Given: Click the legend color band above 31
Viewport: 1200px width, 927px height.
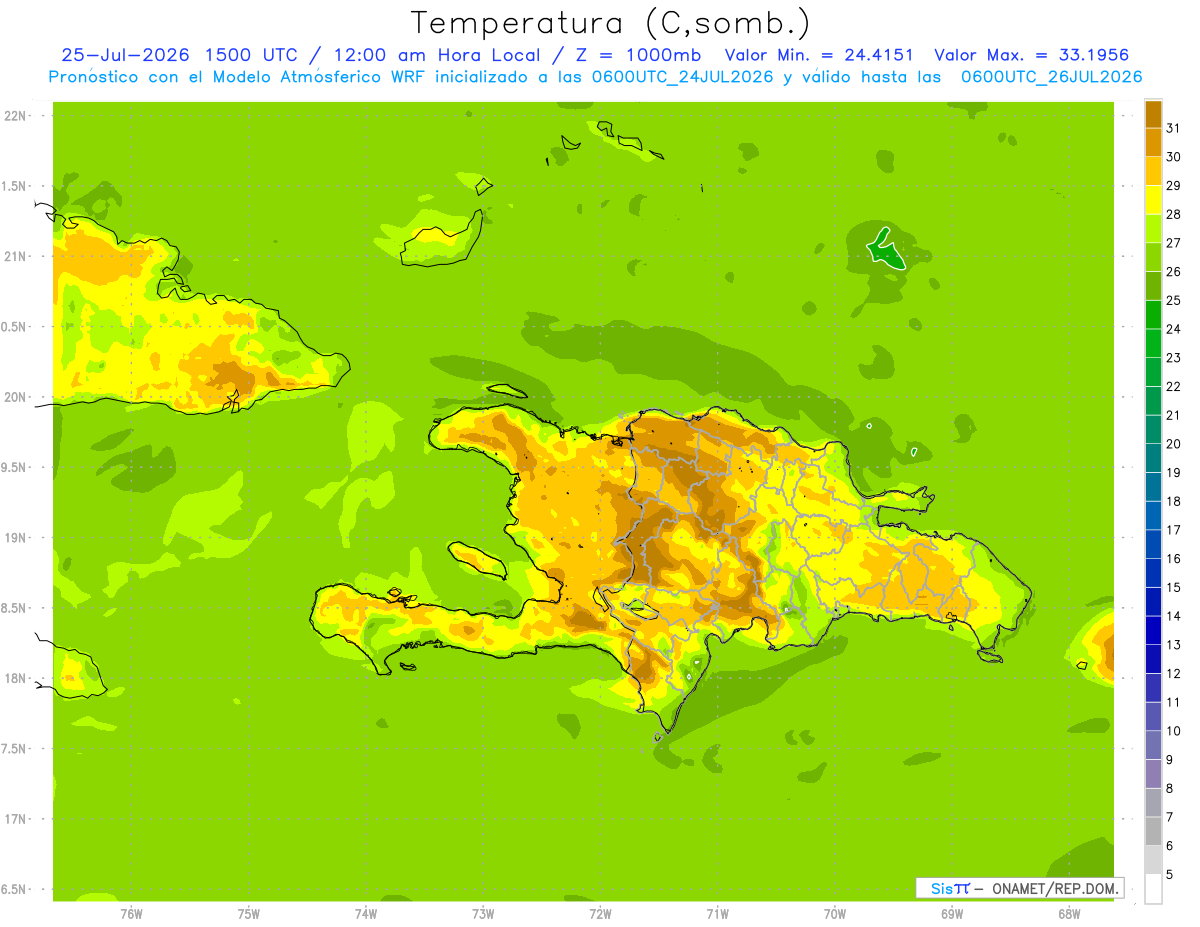Looking at the screenshot, I should 1153,113.
